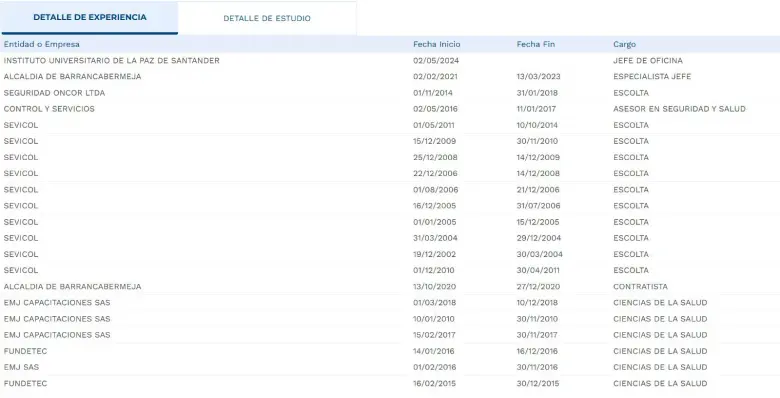Image resolution: width=780 pixels, height=398 pixels.
Task: Select SEVICOL row starting 01/05/2011
Action: 21,125
